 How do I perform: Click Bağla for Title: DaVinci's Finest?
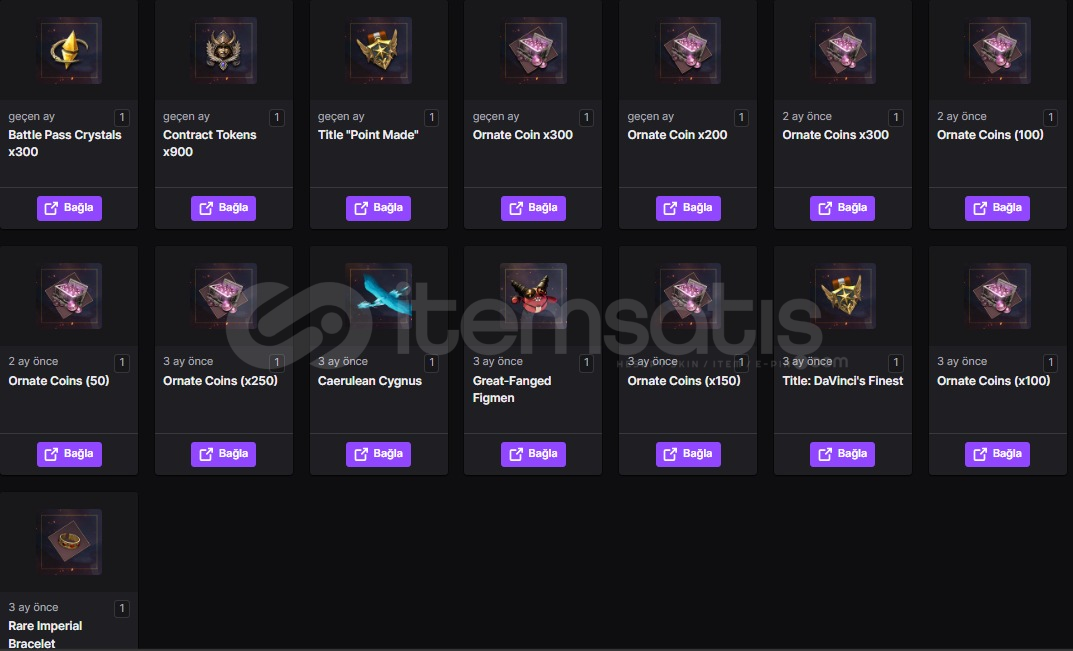pyautogui.click(x=842, y=454)
